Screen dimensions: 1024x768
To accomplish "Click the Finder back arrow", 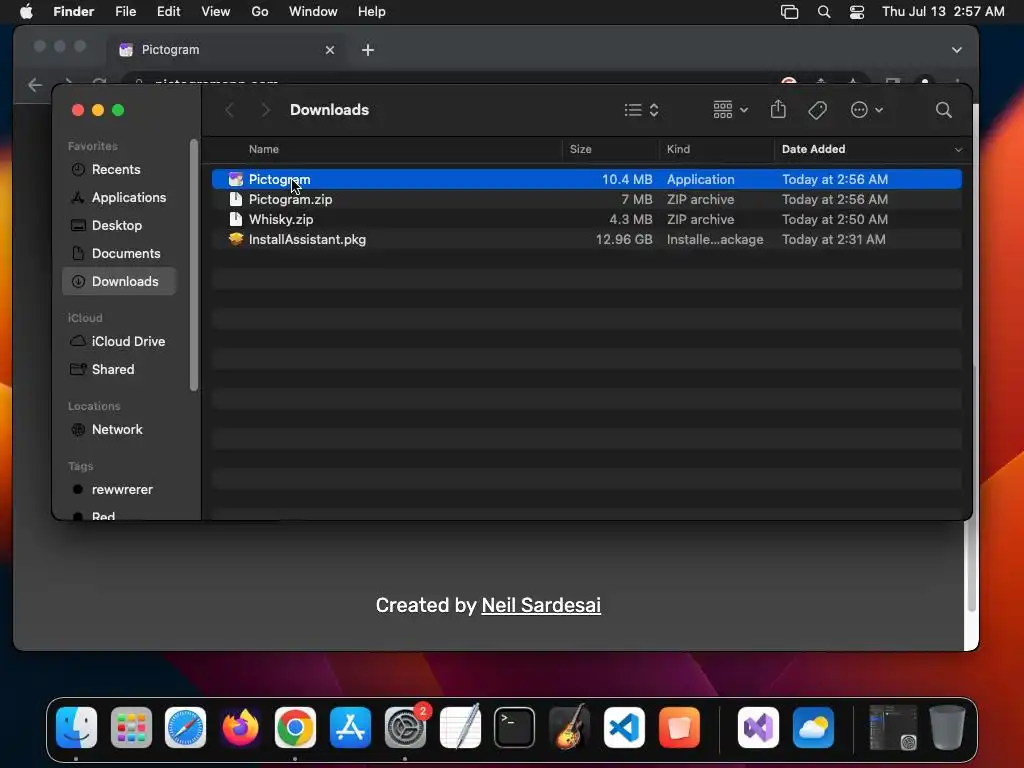I will click(x=229, y=110).
